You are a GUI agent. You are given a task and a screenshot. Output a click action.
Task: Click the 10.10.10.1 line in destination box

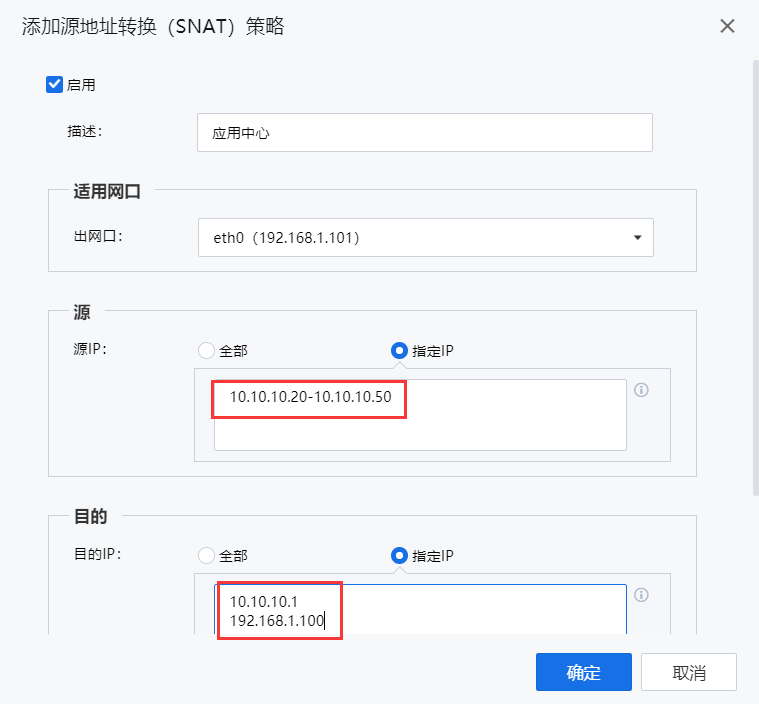point(264,601)
